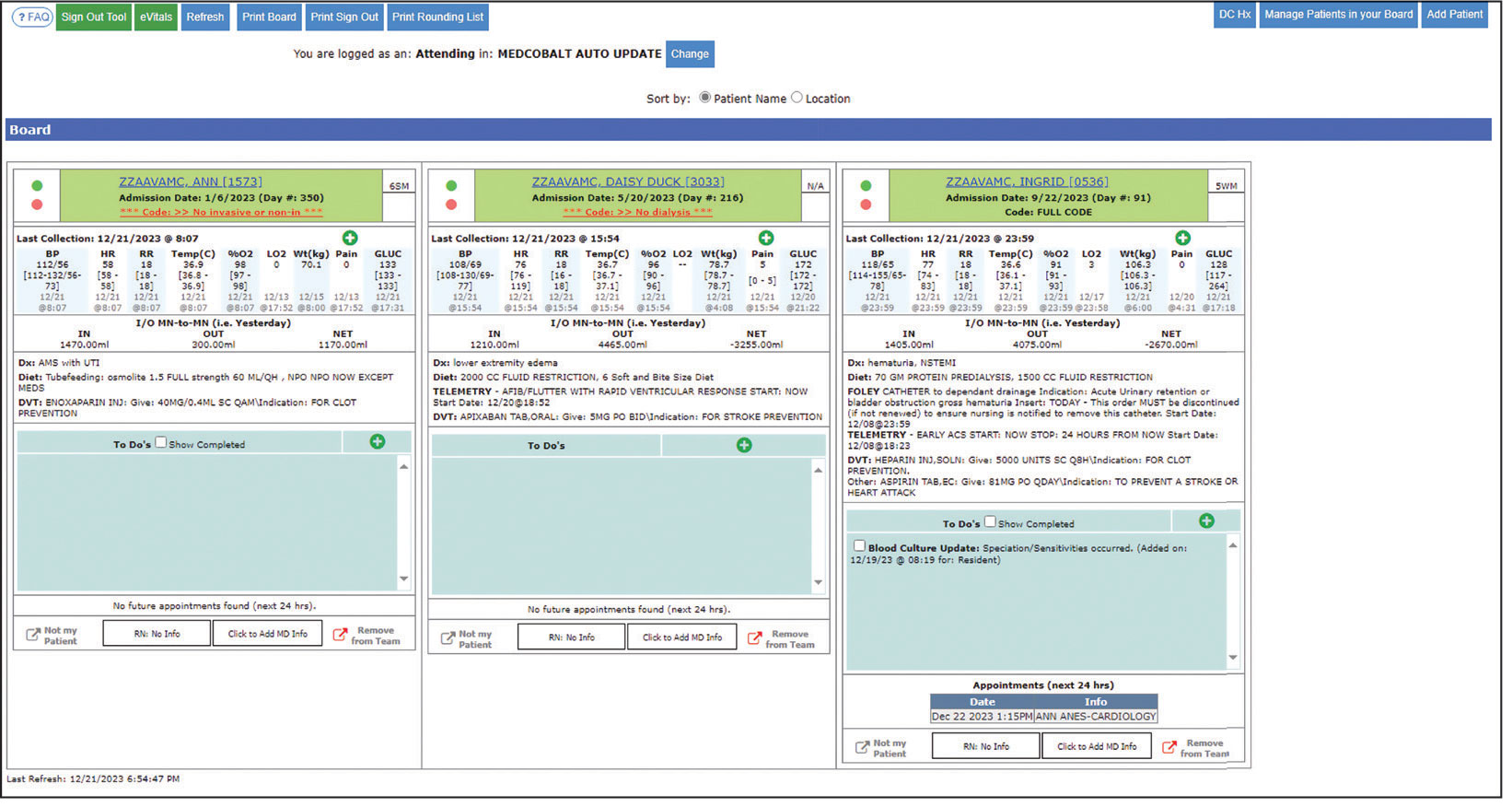Image resolution: width=1512 pixels, height=807 pixels.
Task: Click ANN's location cell 6SM
Action: click(399, 186)
